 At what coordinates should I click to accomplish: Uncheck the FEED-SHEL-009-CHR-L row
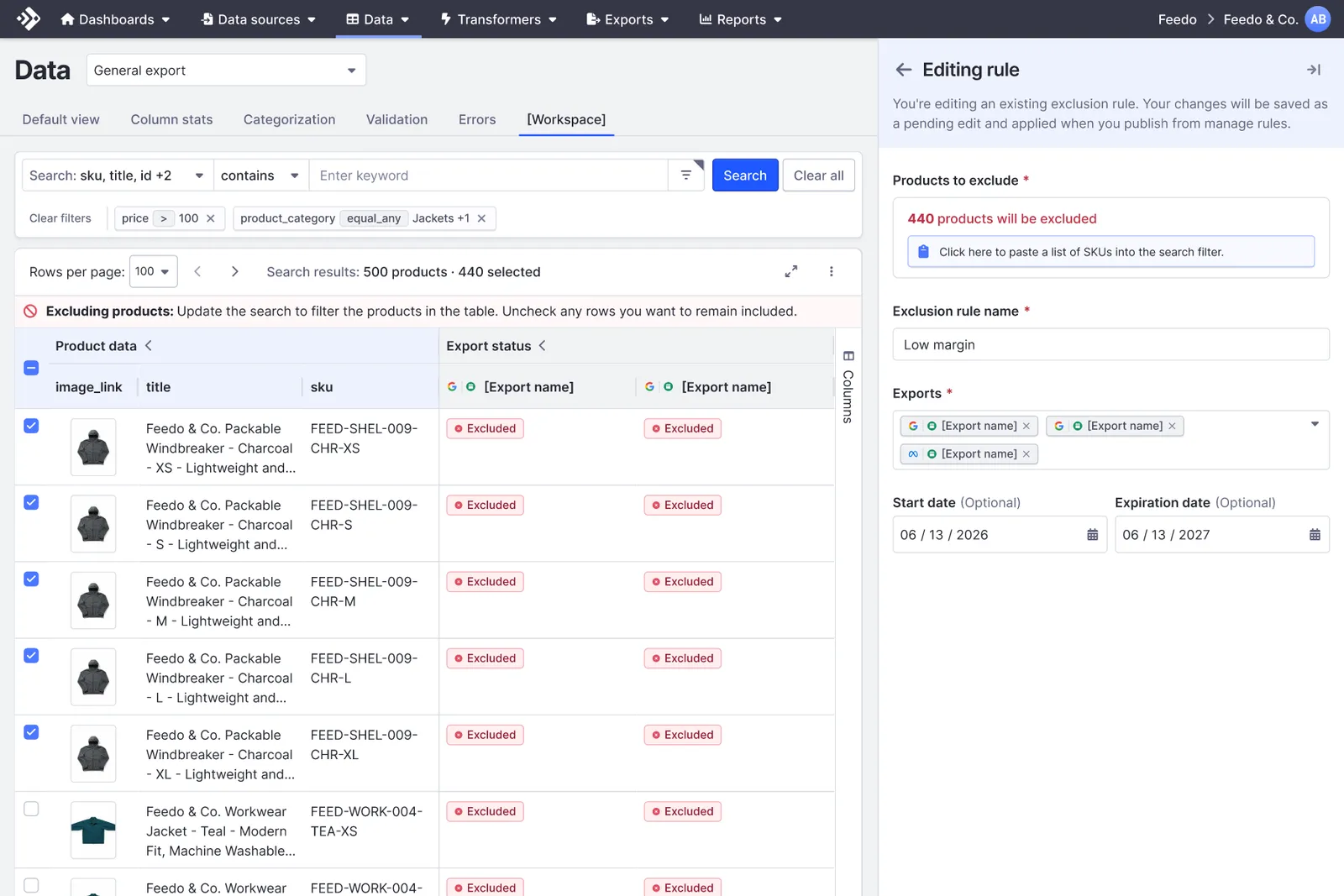pos(31,656)
